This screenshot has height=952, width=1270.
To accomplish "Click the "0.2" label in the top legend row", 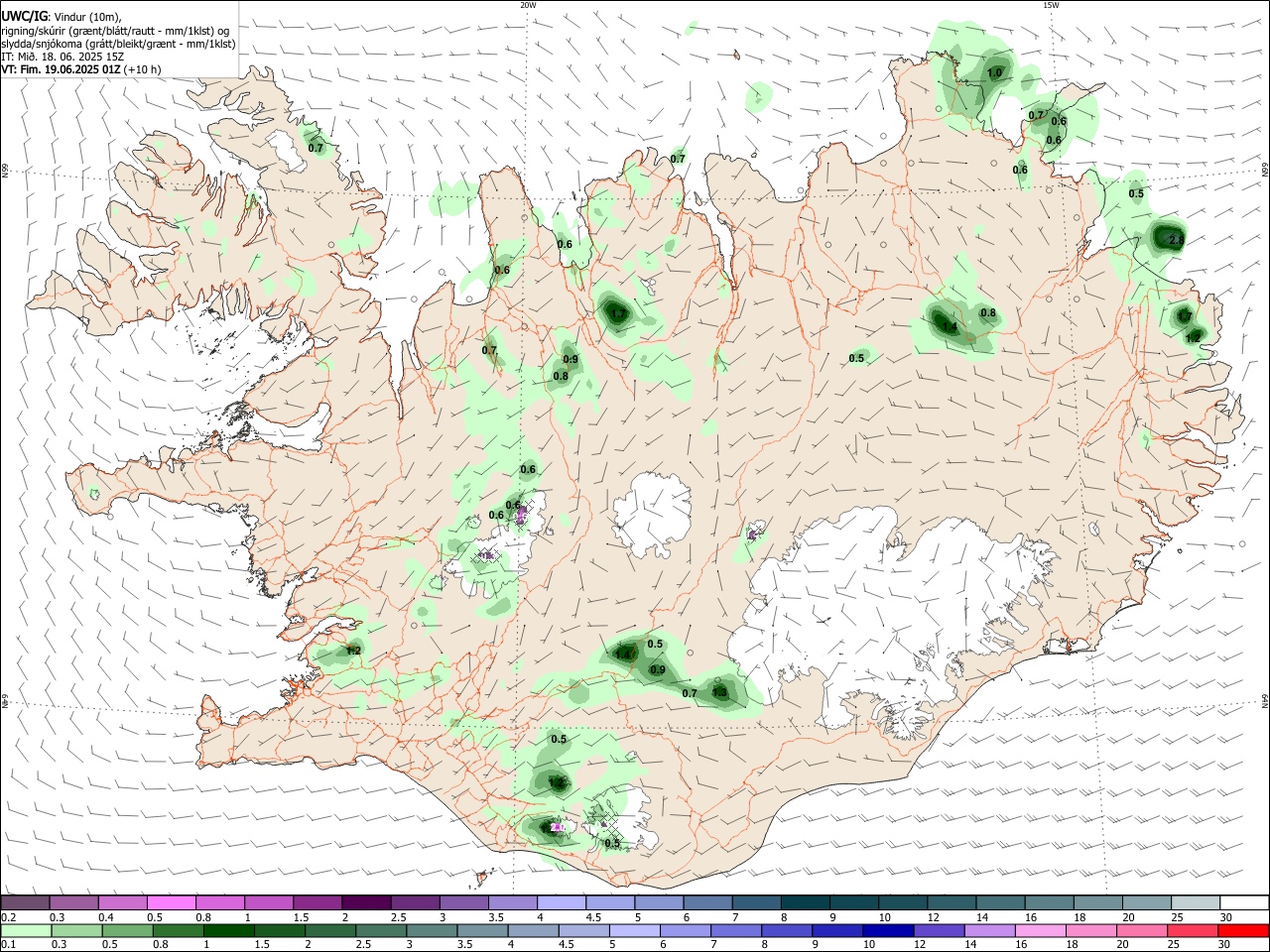I will (9, 918).
